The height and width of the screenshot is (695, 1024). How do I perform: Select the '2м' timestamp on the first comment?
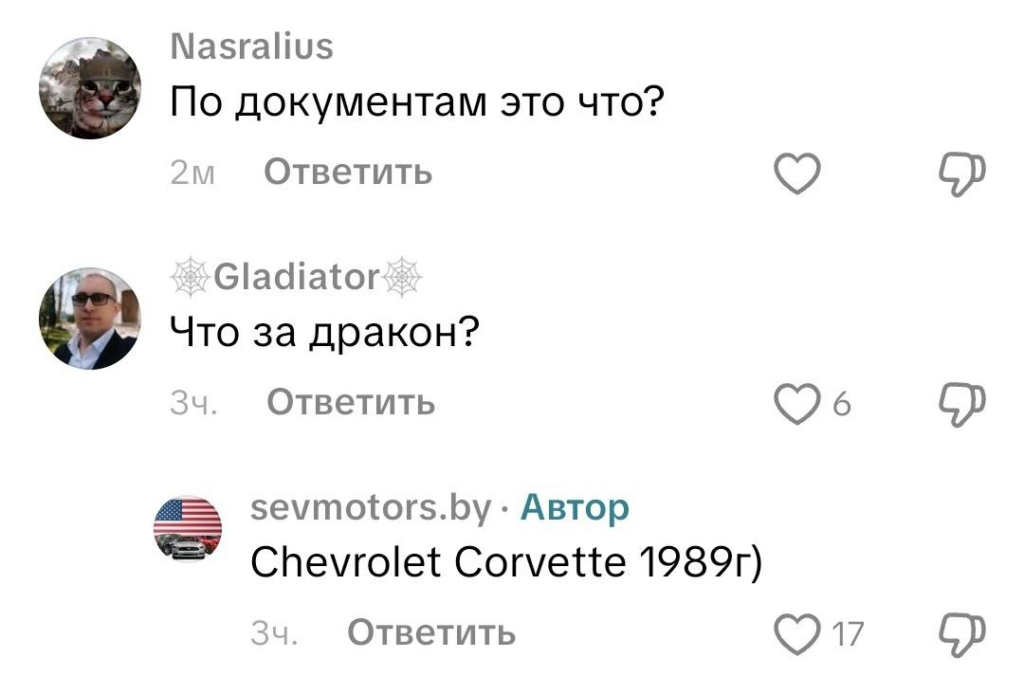pyautogui.click(x=194, y=171)
